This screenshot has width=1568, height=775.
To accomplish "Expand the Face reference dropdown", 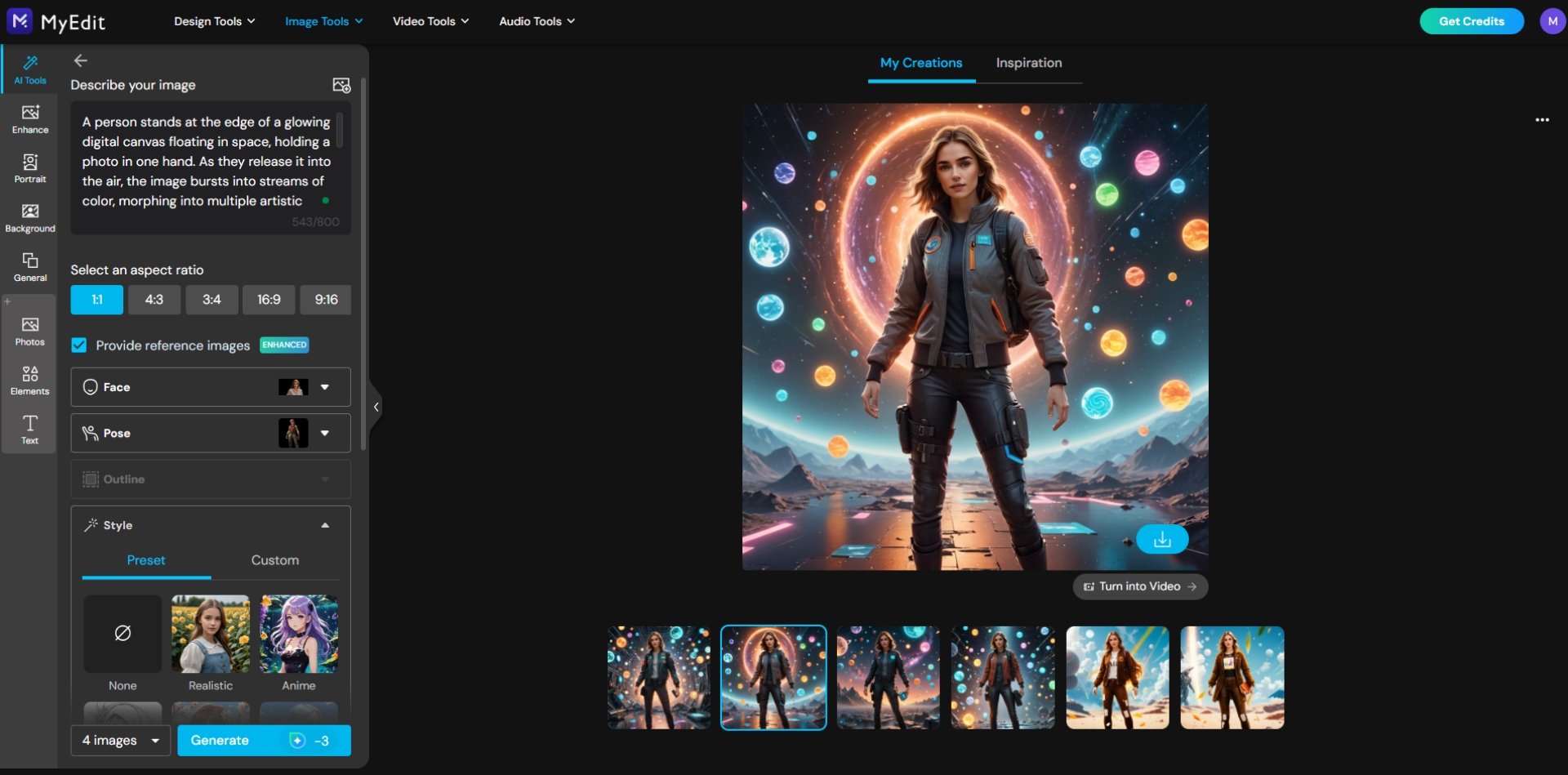I will tap(325, 387).
